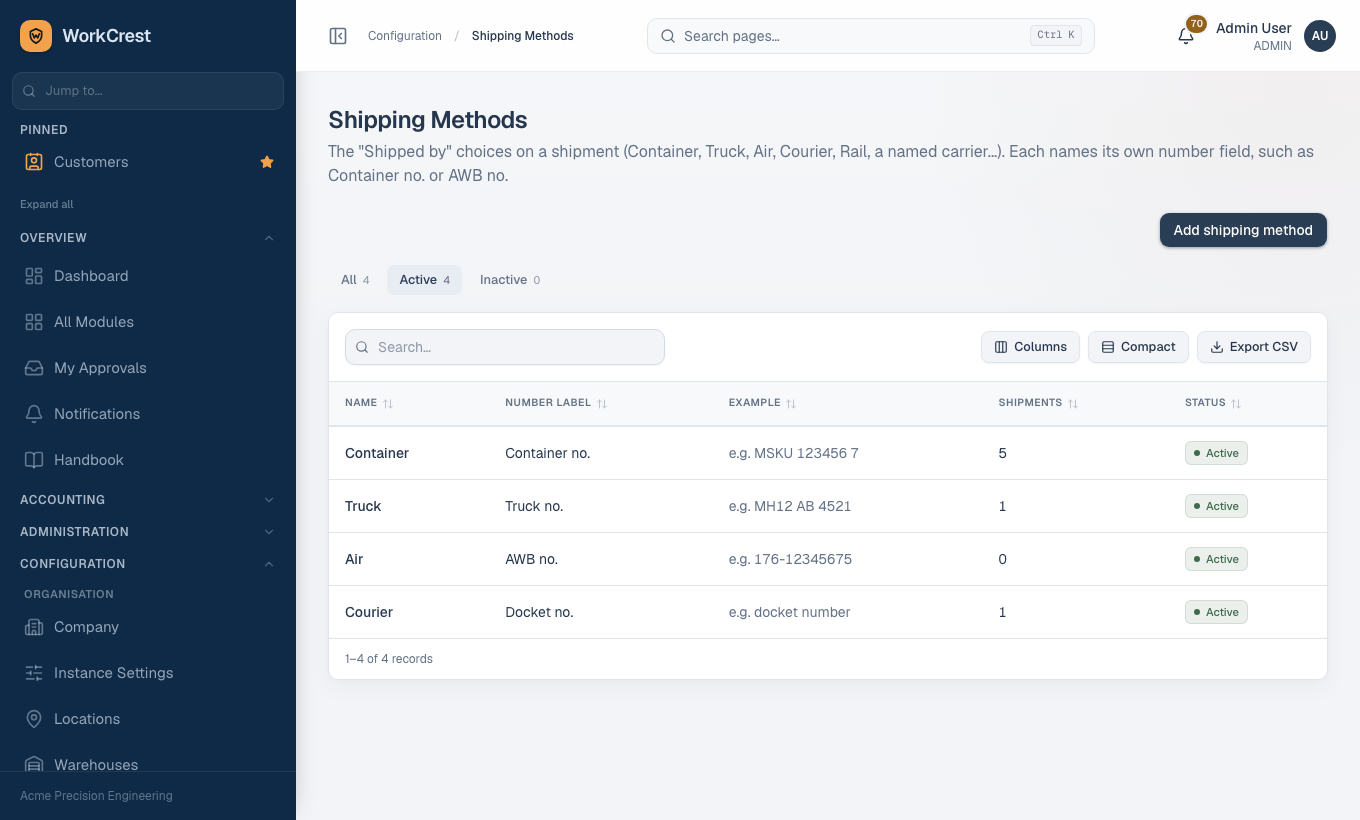Image resolution: width=1360 pixels, height=820 pixels.
Task: Collapse the Overview section chevron
Action: tap(269, 238)
